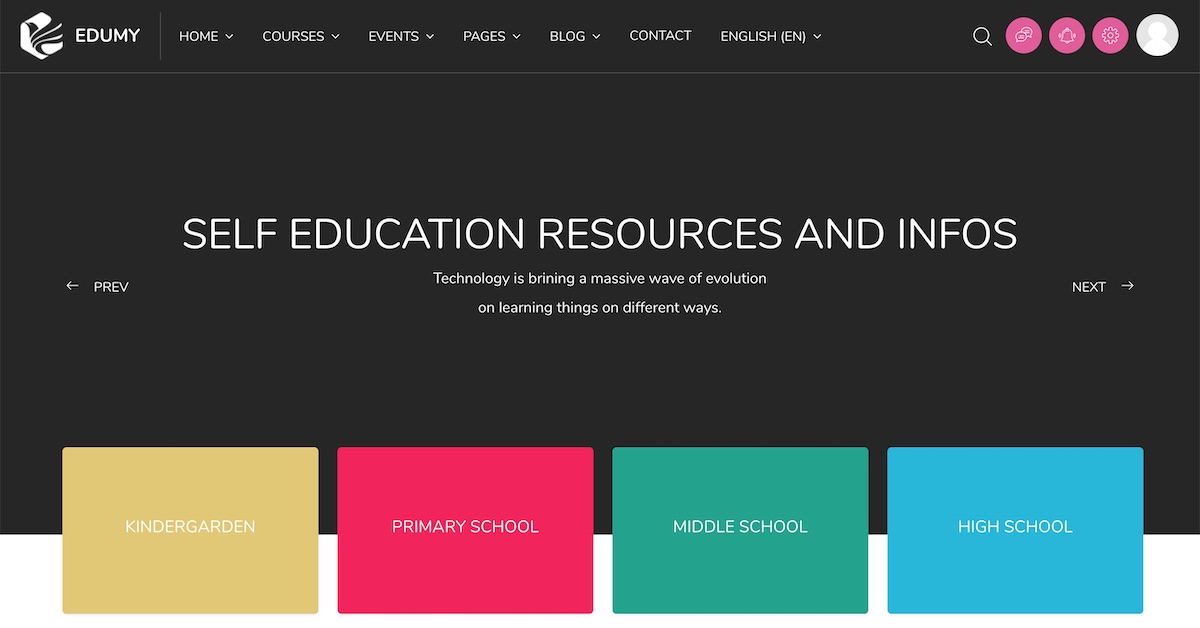The width and height of the screenshot is (1200, 628).
Task: Select the pink PRIMARY SCHOOL tile
Action: pyautogui.click(x=465, y=529)
